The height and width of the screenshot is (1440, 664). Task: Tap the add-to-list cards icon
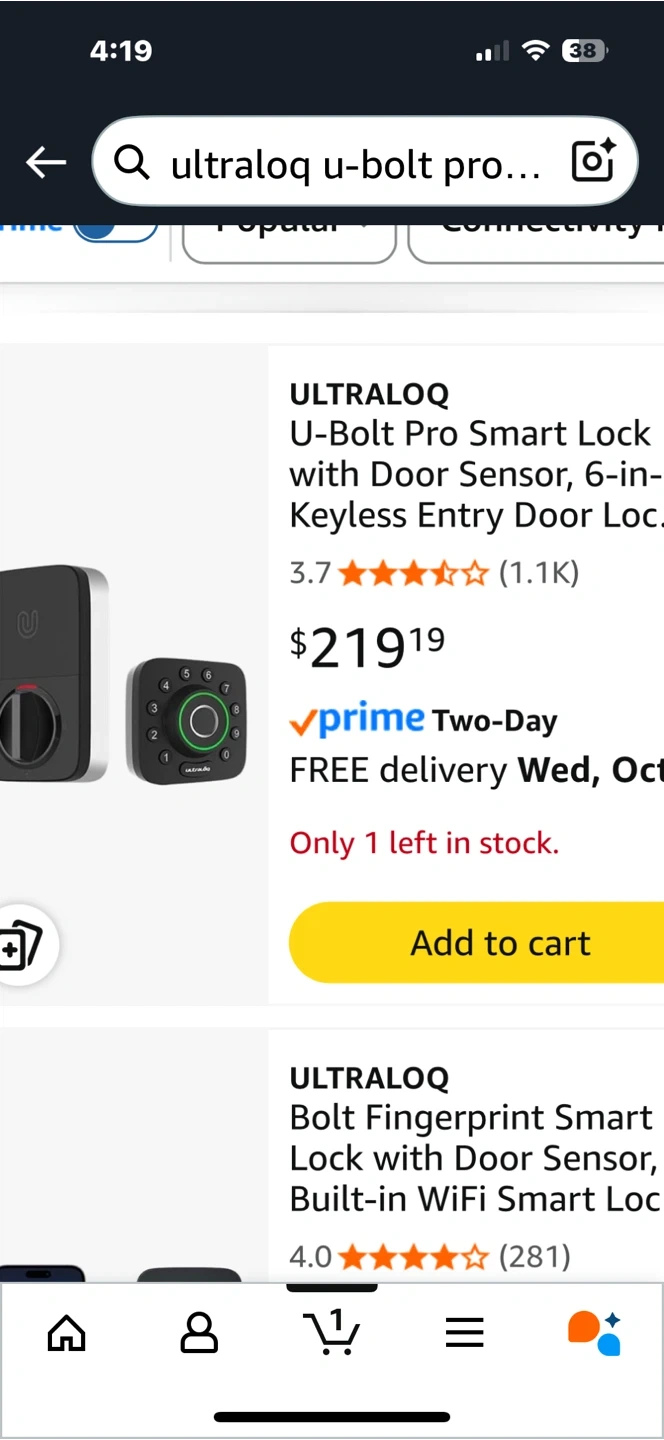point(22,945)
